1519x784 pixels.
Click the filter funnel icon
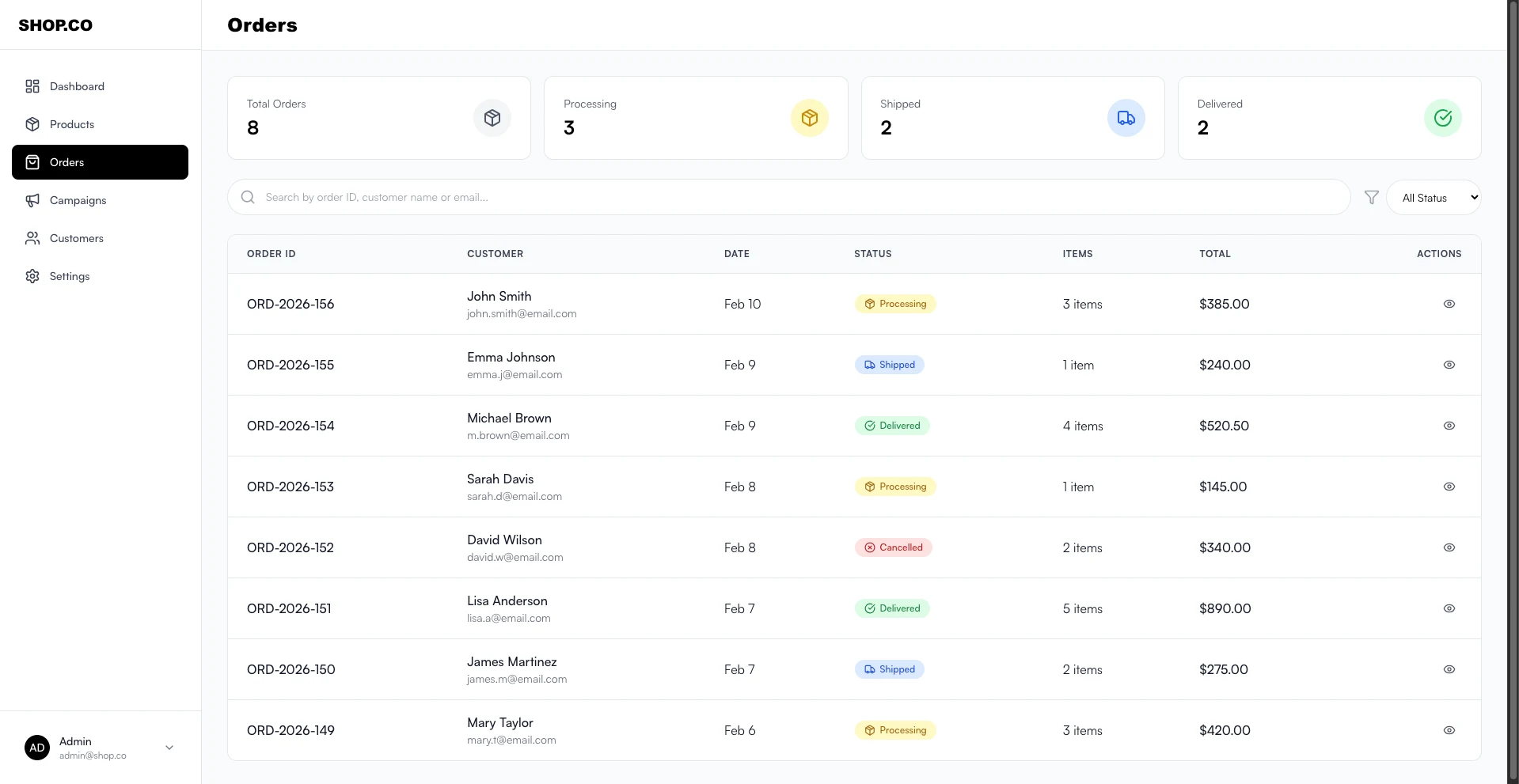1371,197
